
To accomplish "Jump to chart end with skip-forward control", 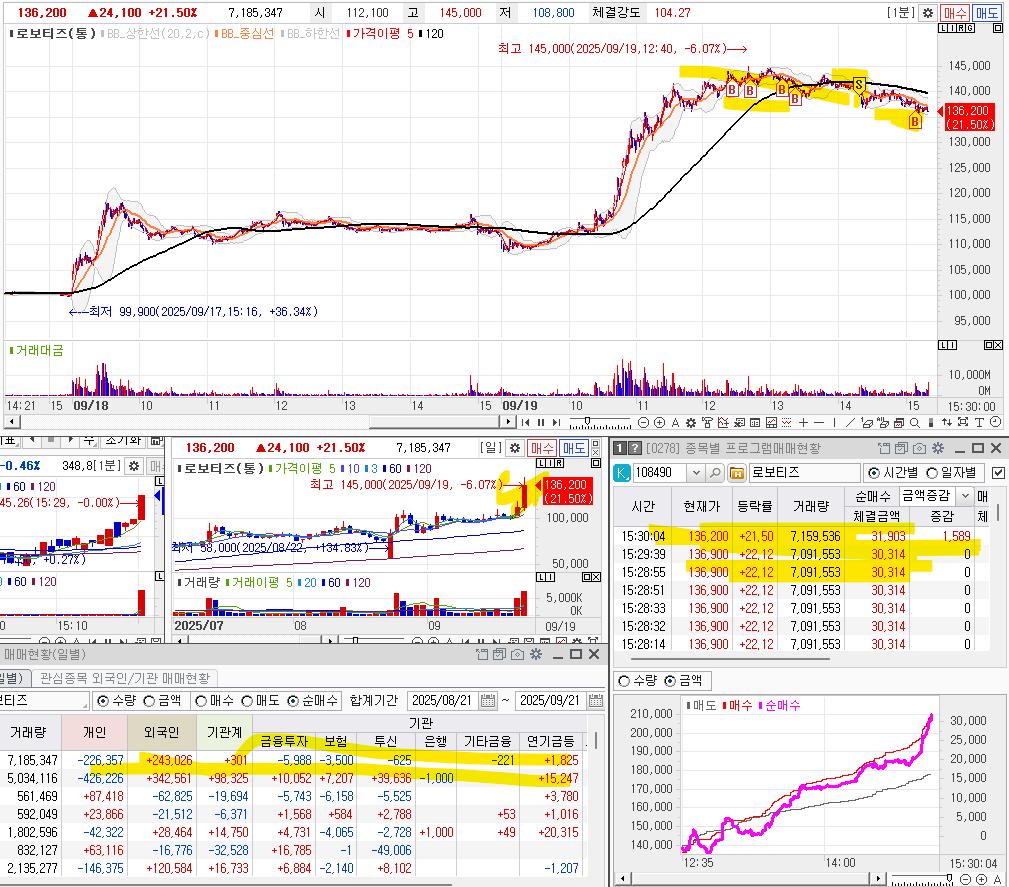I will (557, 422).
